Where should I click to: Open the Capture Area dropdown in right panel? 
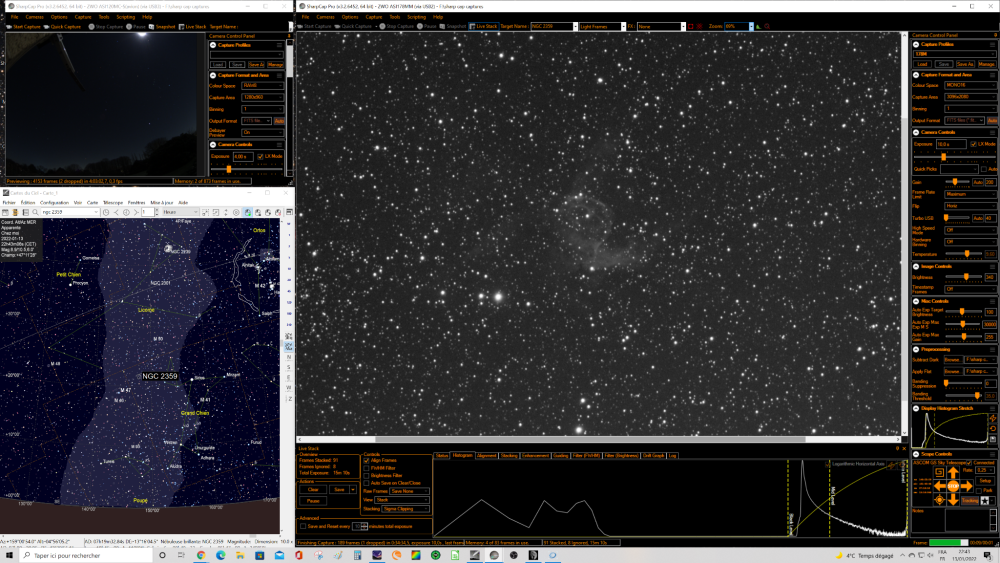[971, 97]
